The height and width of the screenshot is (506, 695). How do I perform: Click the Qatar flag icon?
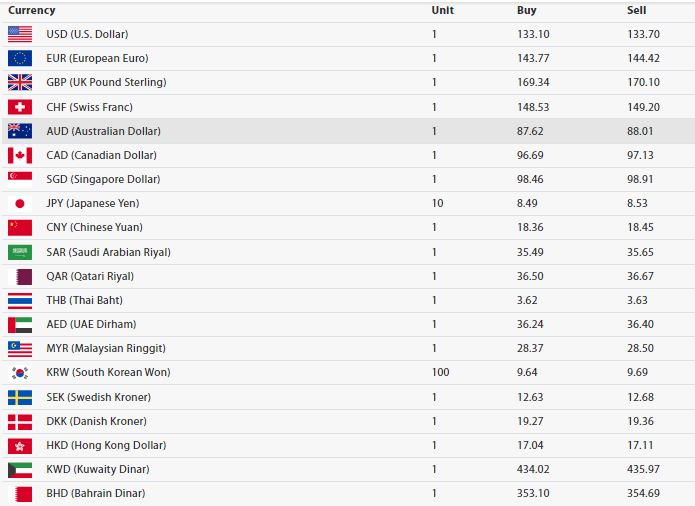[20, 276]
